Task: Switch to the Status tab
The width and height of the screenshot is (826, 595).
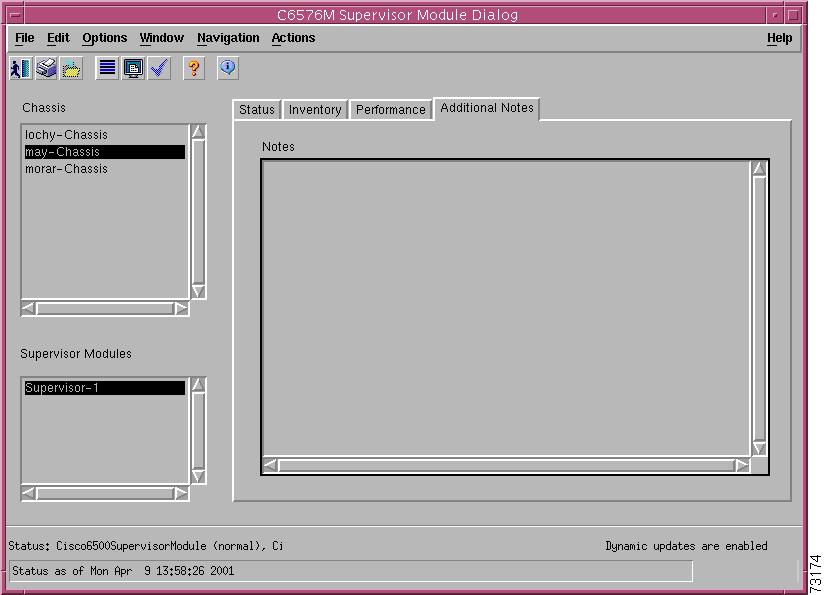Action: pos(257,110)
